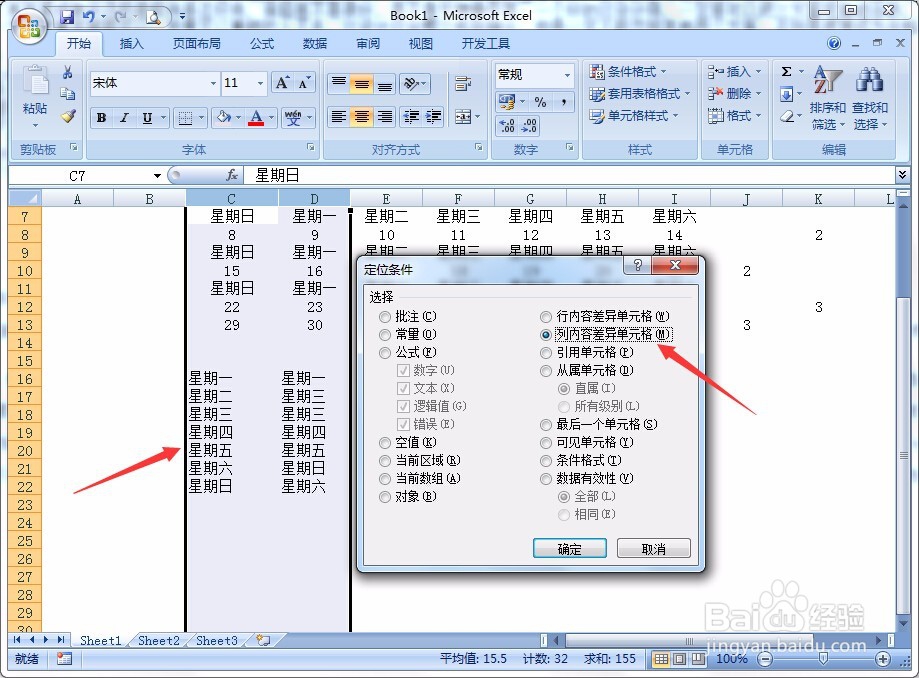The width and height of the screenshot is (919, 678).
Task: Click the Excel help question mark
Action: click(x=834, y=43)
